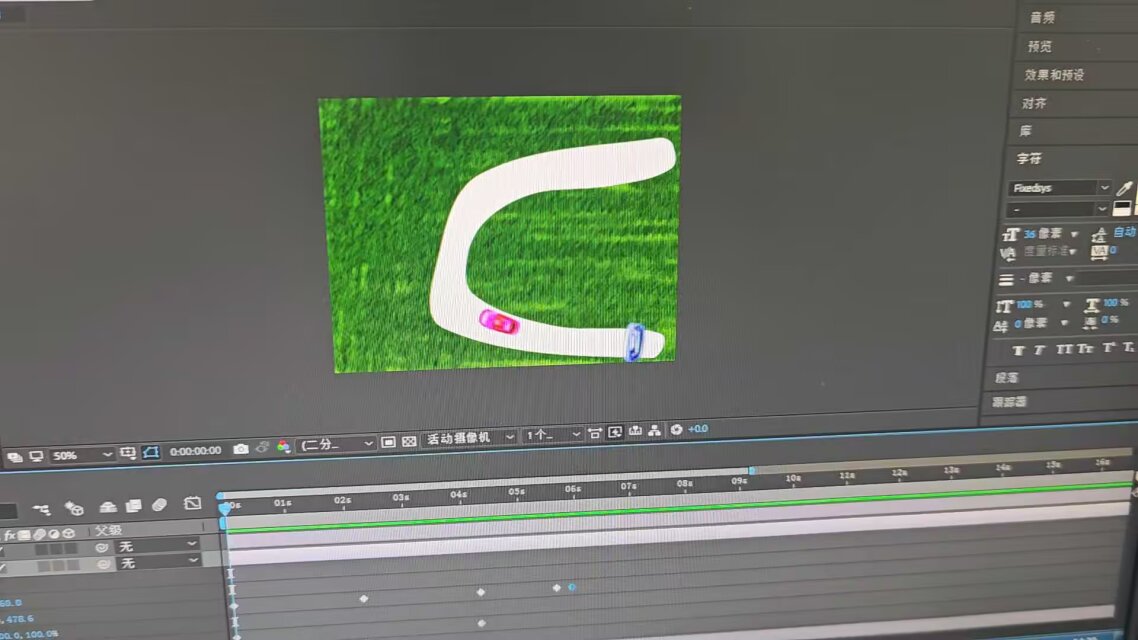Click the reset exposure icon

[676, 429]
